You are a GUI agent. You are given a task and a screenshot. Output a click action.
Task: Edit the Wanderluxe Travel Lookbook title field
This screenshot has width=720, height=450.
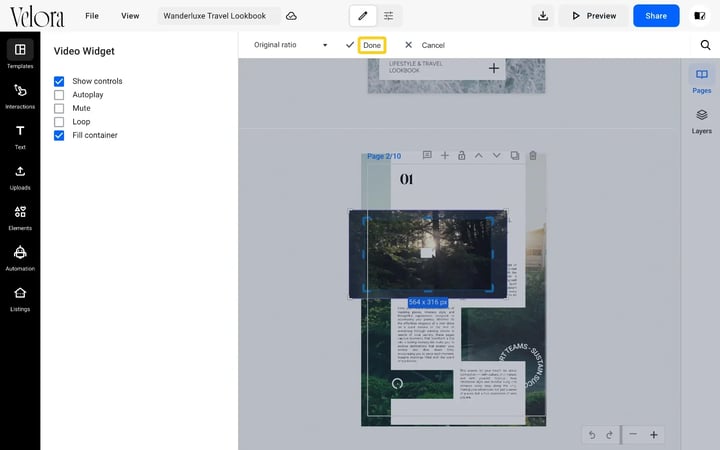coord(219,16)
